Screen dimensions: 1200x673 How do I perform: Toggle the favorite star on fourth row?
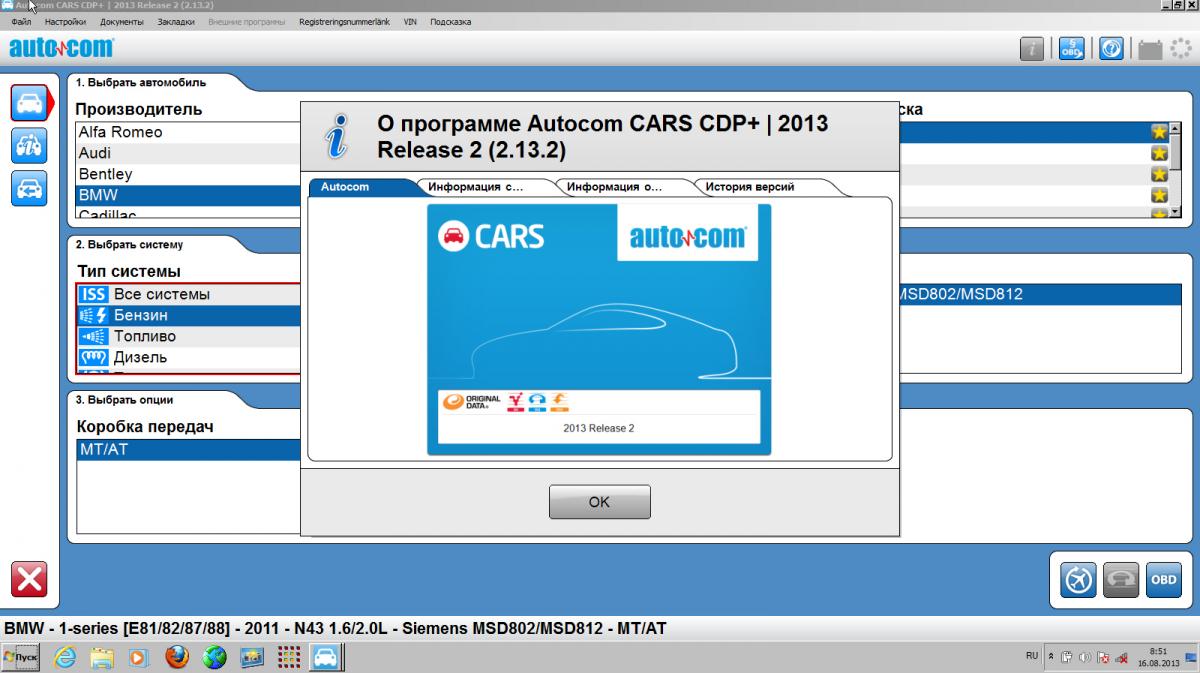(1159, 195)
